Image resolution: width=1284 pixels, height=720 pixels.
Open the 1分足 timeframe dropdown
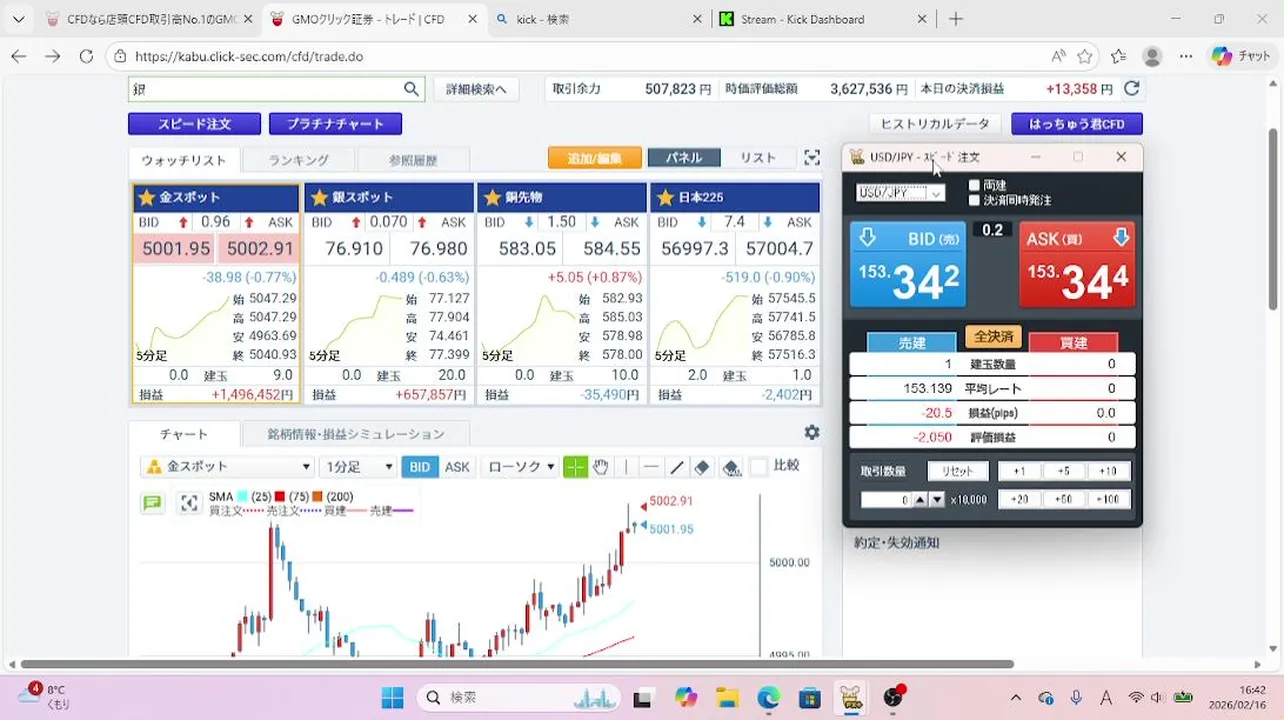(x=358, y=467)
